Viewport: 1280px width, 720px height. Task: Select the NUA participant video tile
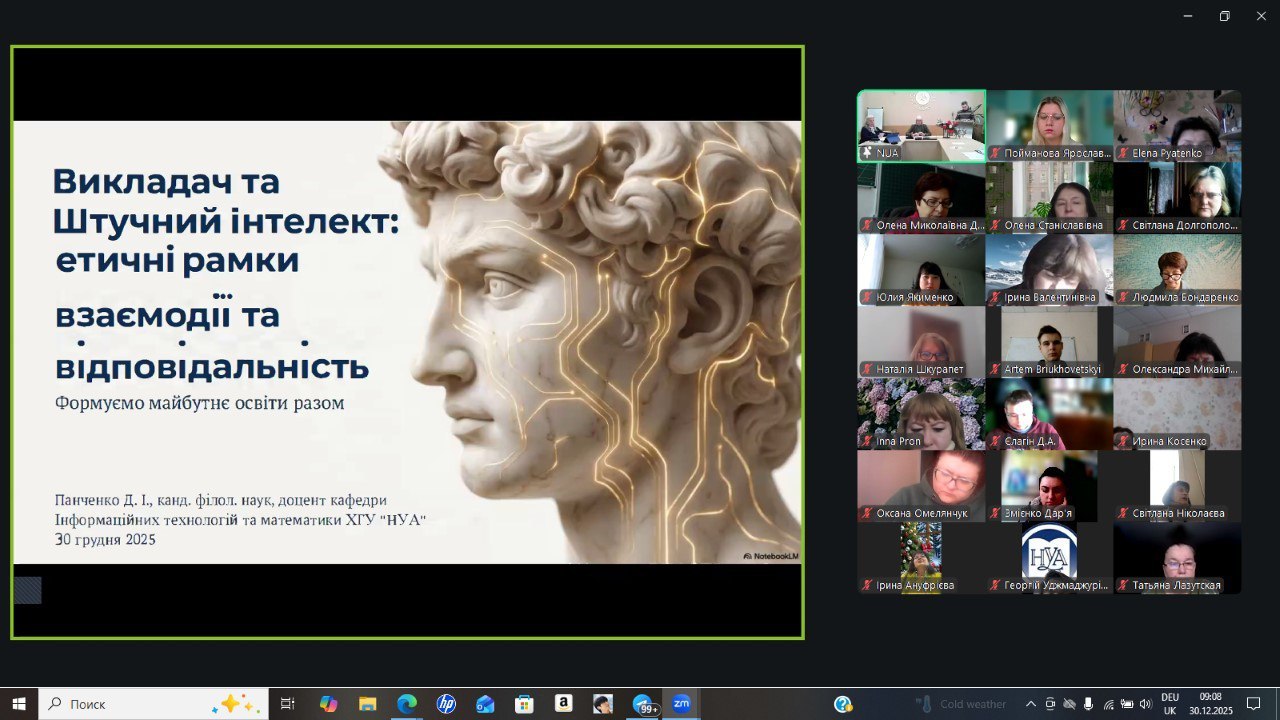coord(921,125)
